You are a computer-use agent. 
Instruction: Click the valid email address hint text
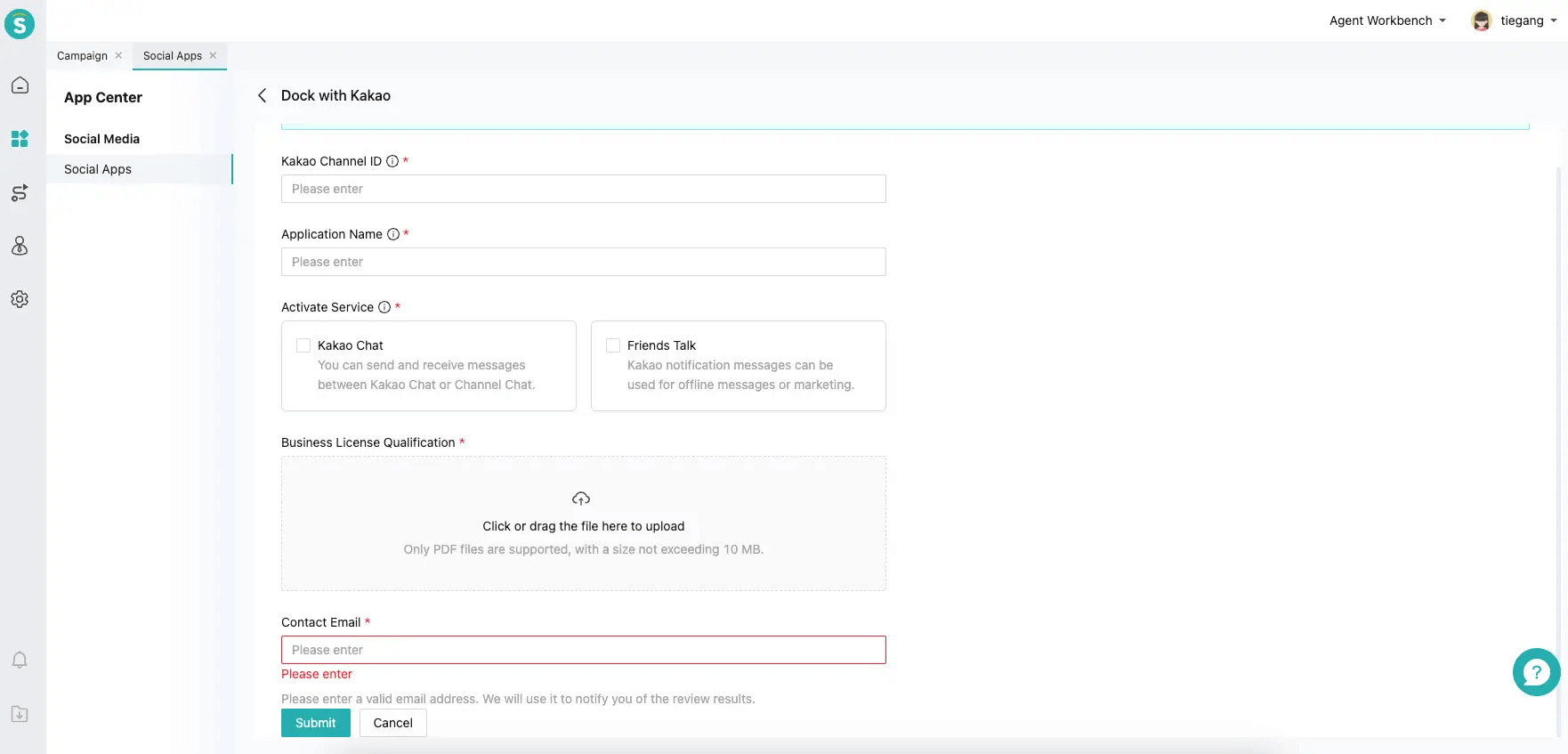[x=518, y=699]
